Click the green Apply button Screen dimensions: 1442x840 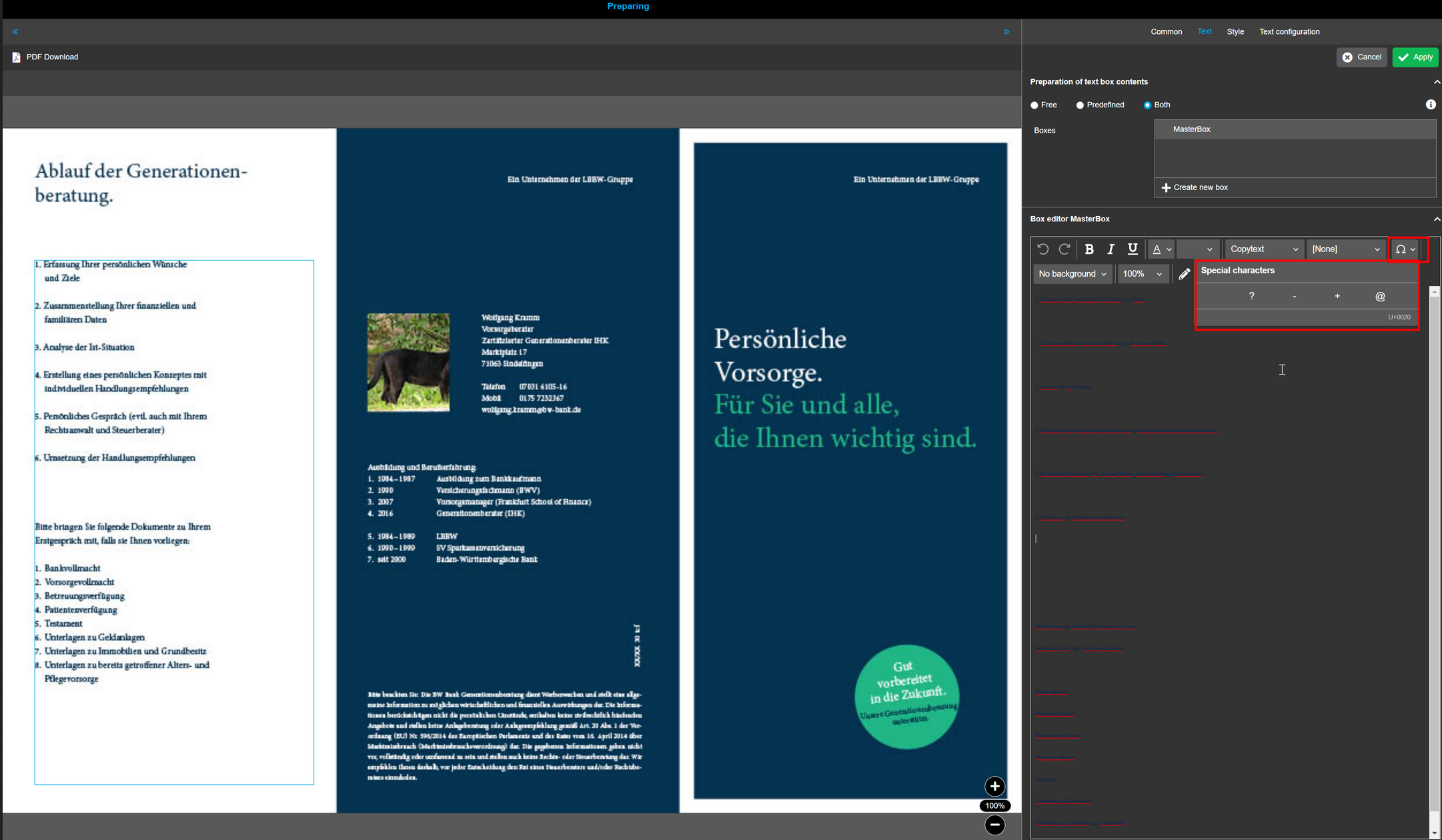click(1415, 57)
